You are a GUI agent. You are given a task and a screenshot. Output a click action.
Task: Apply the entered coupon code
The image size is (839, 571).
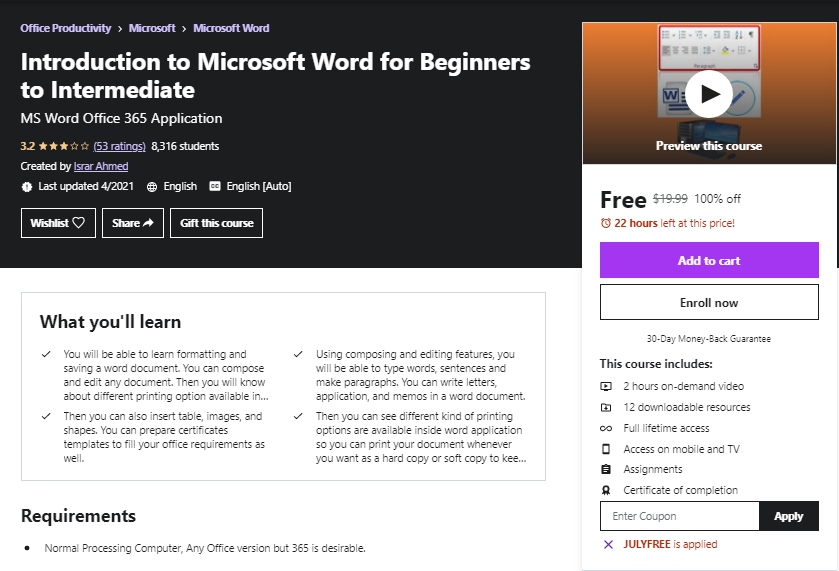coord(788,516)
